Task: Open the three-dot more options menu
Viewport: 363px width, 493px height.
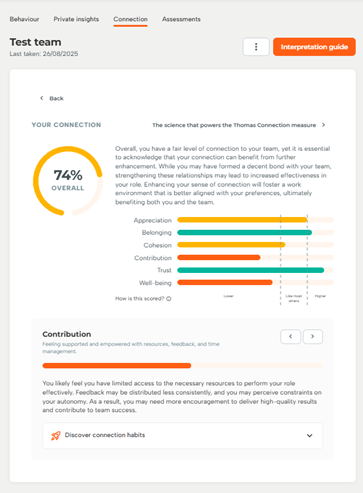Action: [x=256, y=47]
